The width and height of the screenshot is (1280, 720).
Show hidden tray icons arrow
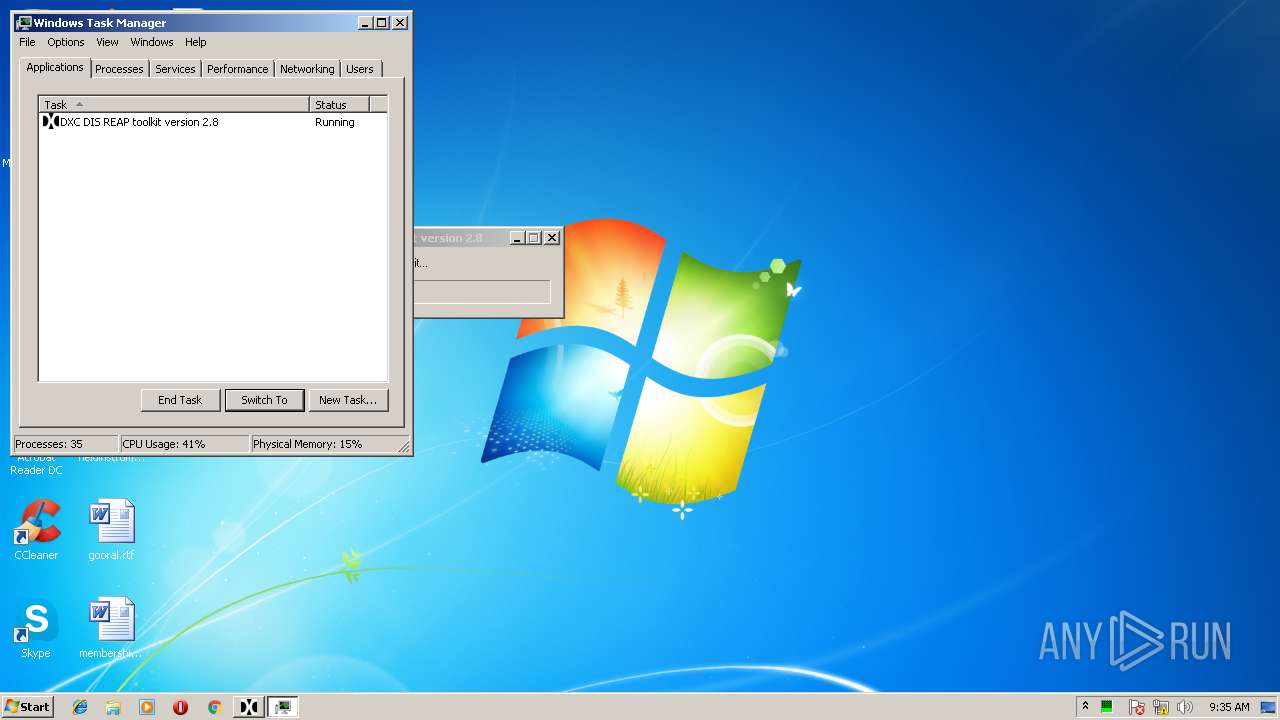(1085, 707)
